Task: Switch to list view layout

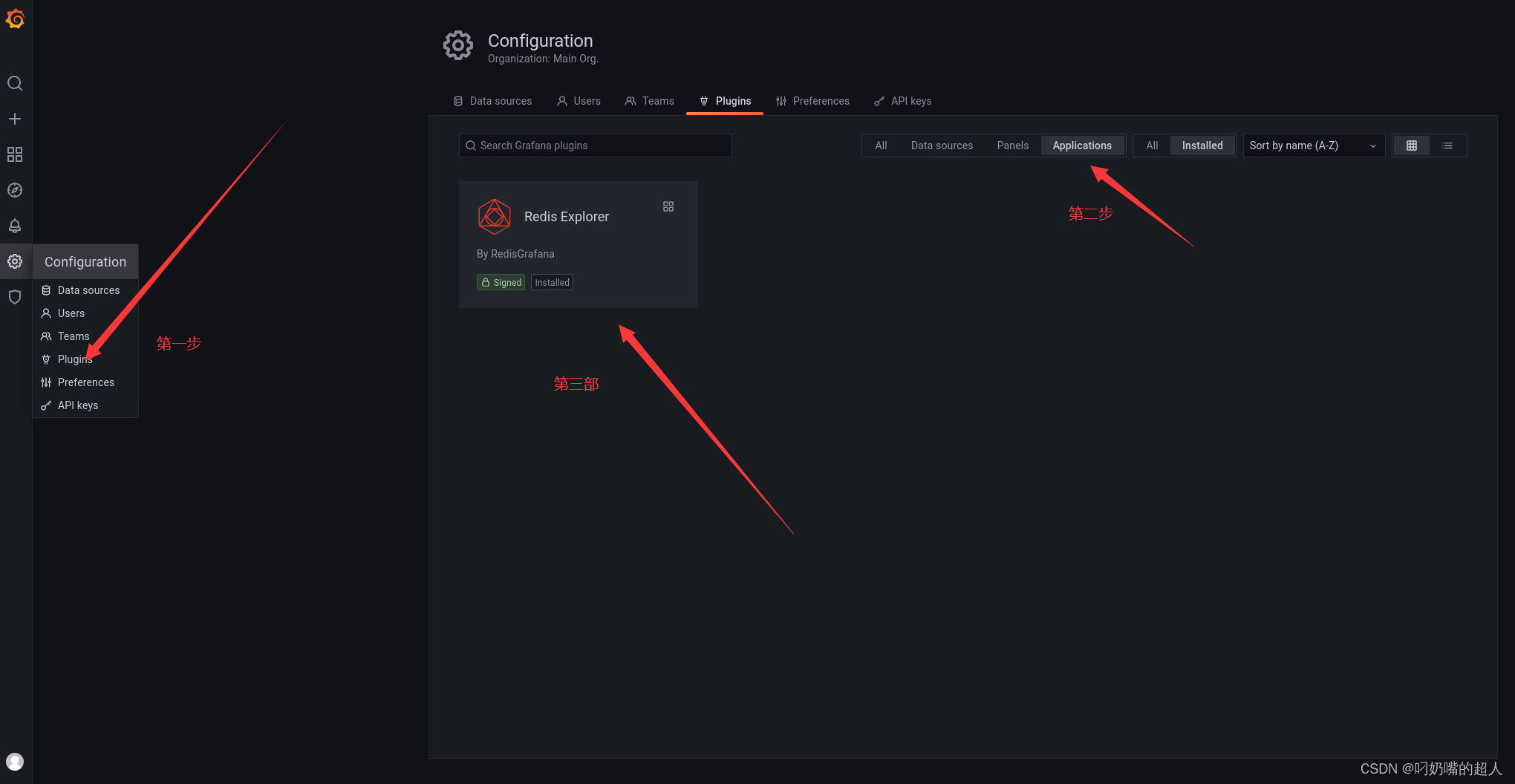Action: click(x=1447, y=146)
